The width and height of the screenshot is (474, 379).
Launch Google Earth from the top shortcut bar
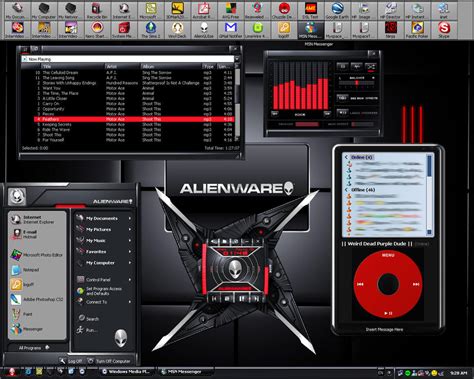click(x=337, y=11)
